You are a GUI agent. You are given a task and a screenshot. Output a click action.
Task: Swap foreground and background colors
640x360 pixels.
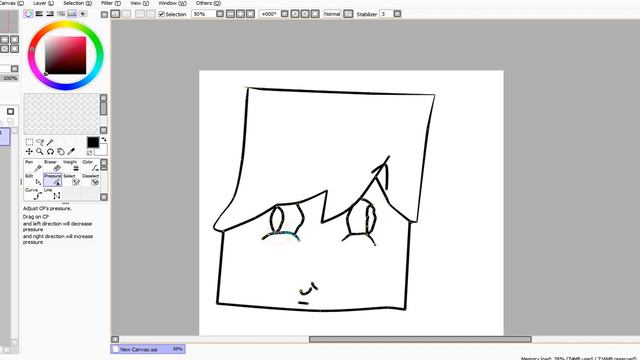click(x=104, y=140)
